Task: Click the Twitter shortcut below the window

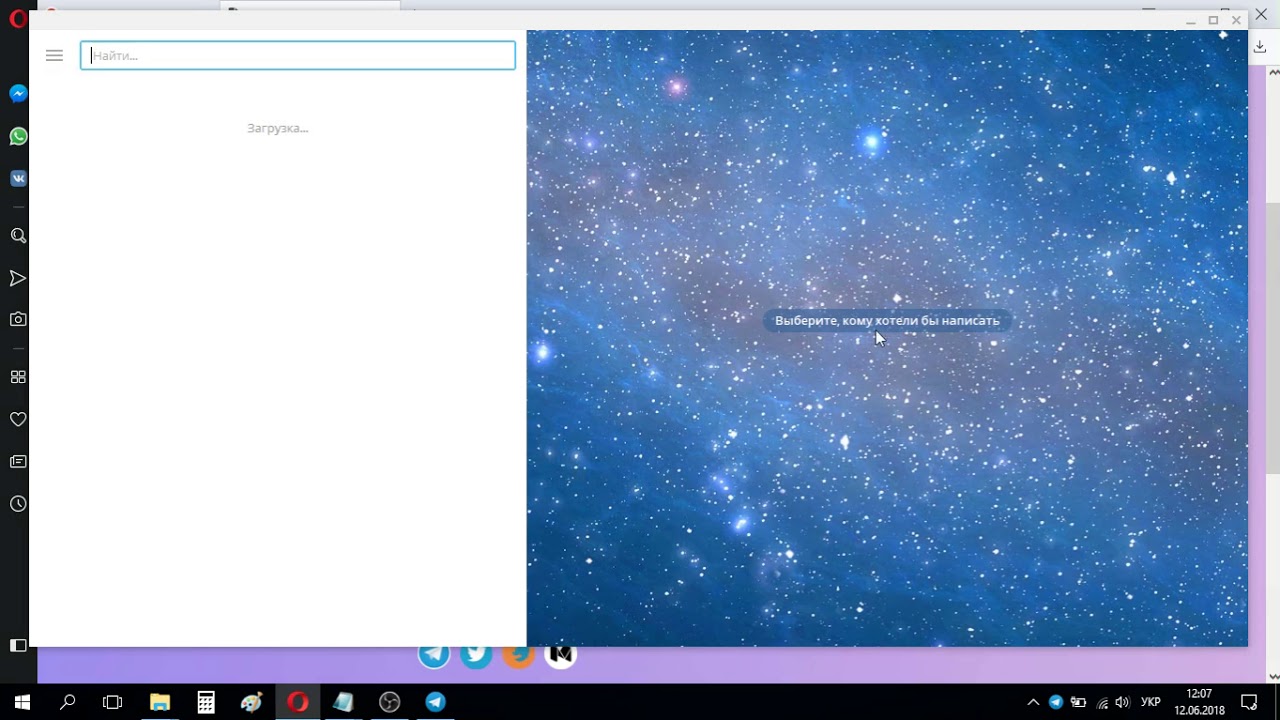Action: 476,656
